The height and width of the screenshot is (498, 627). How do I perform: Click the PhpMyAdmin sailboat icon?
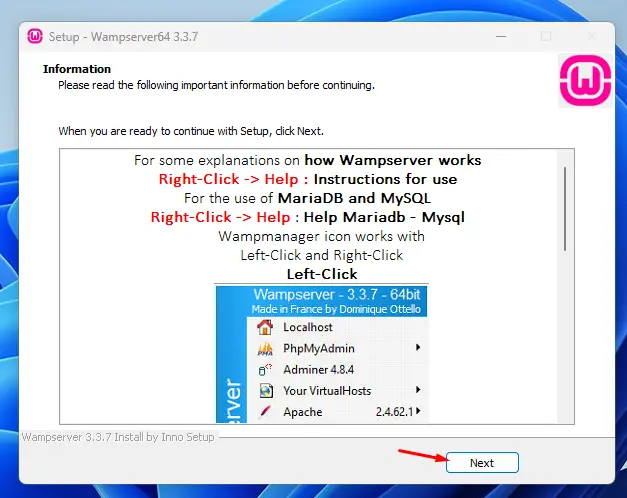coord(265,349)
